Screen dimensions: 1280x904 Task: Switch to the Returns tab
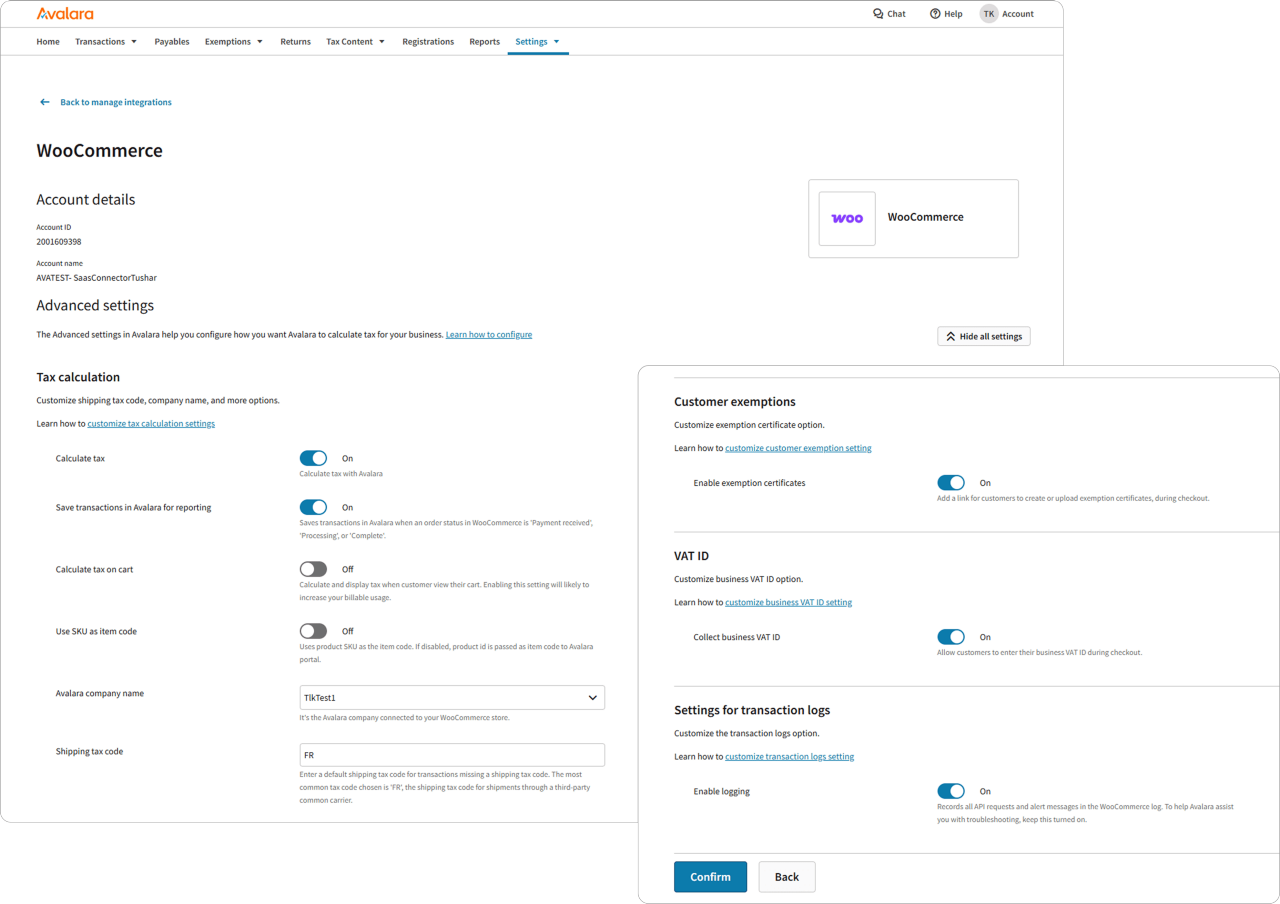(x=295, y=41)
